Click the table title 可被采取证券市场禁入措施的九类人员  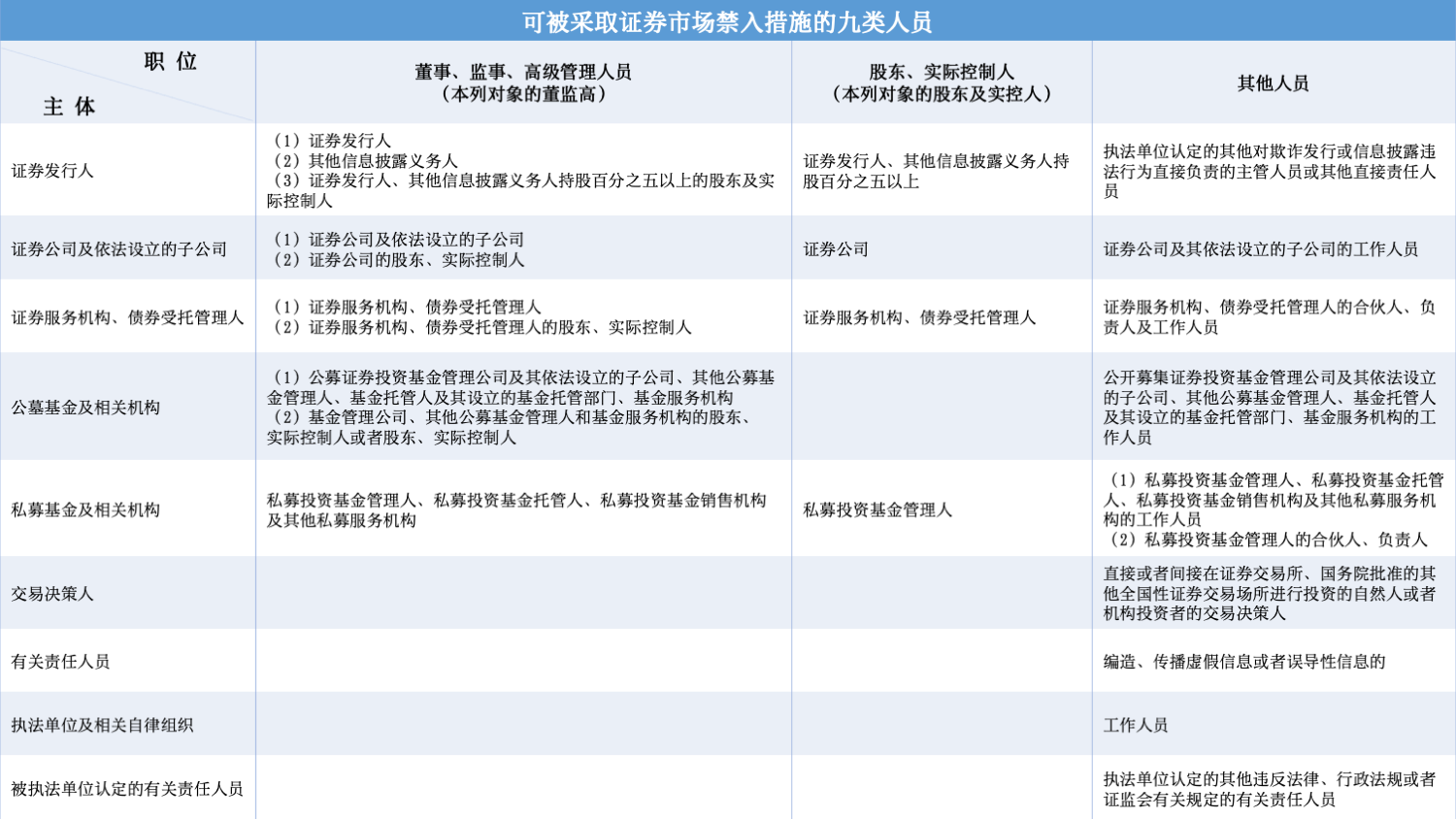tap(727, 21)
